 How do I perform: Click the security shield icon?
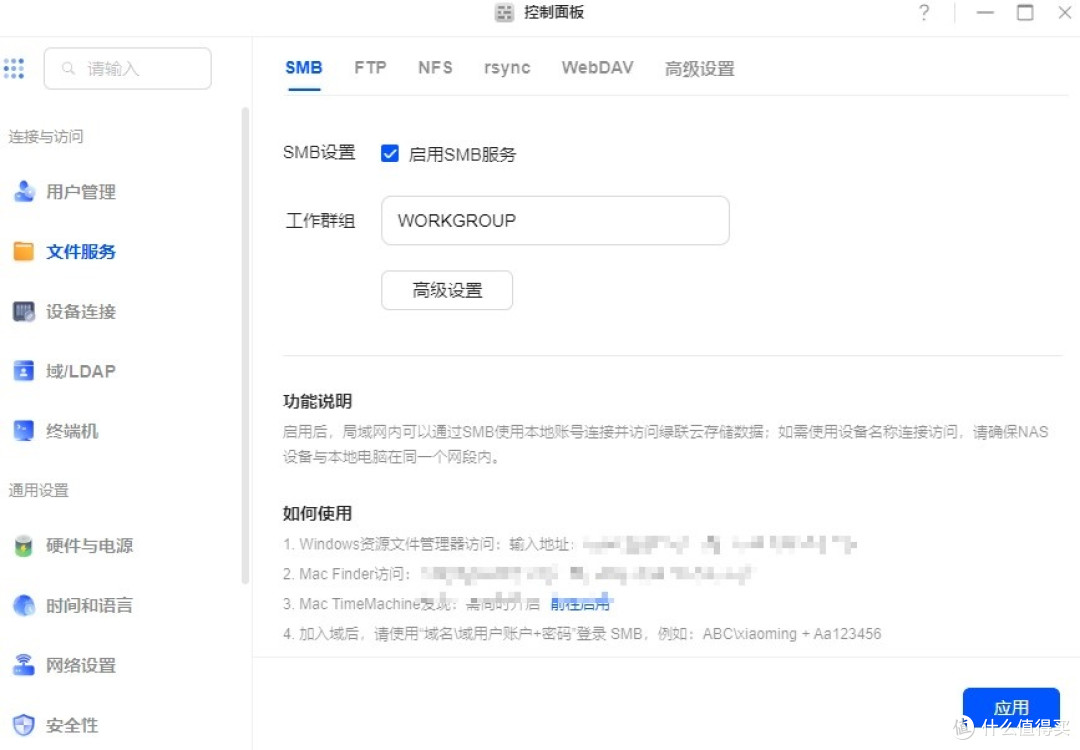click(x=24, y=725)
